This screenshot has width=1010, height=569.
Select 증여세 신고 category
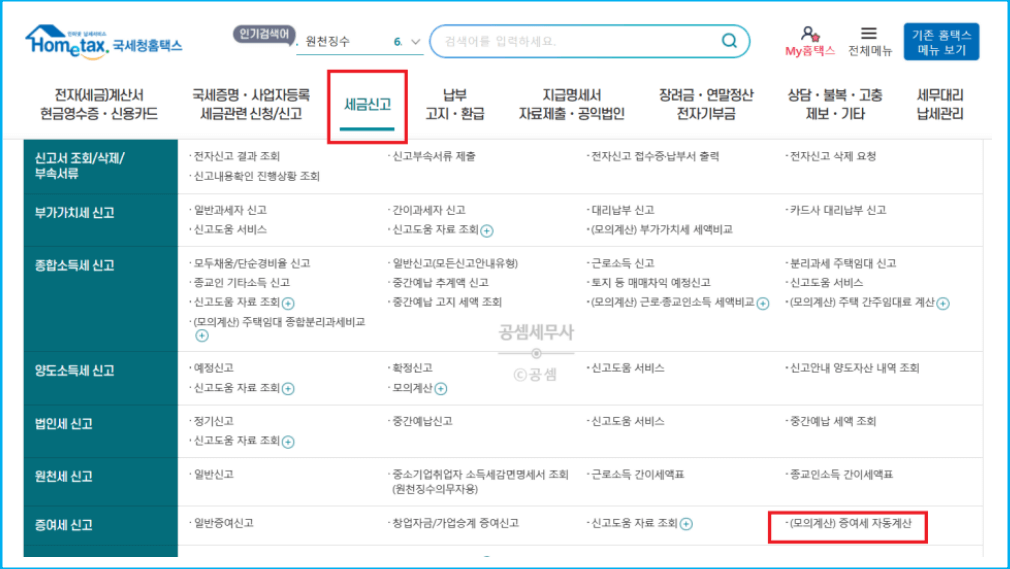100,525
